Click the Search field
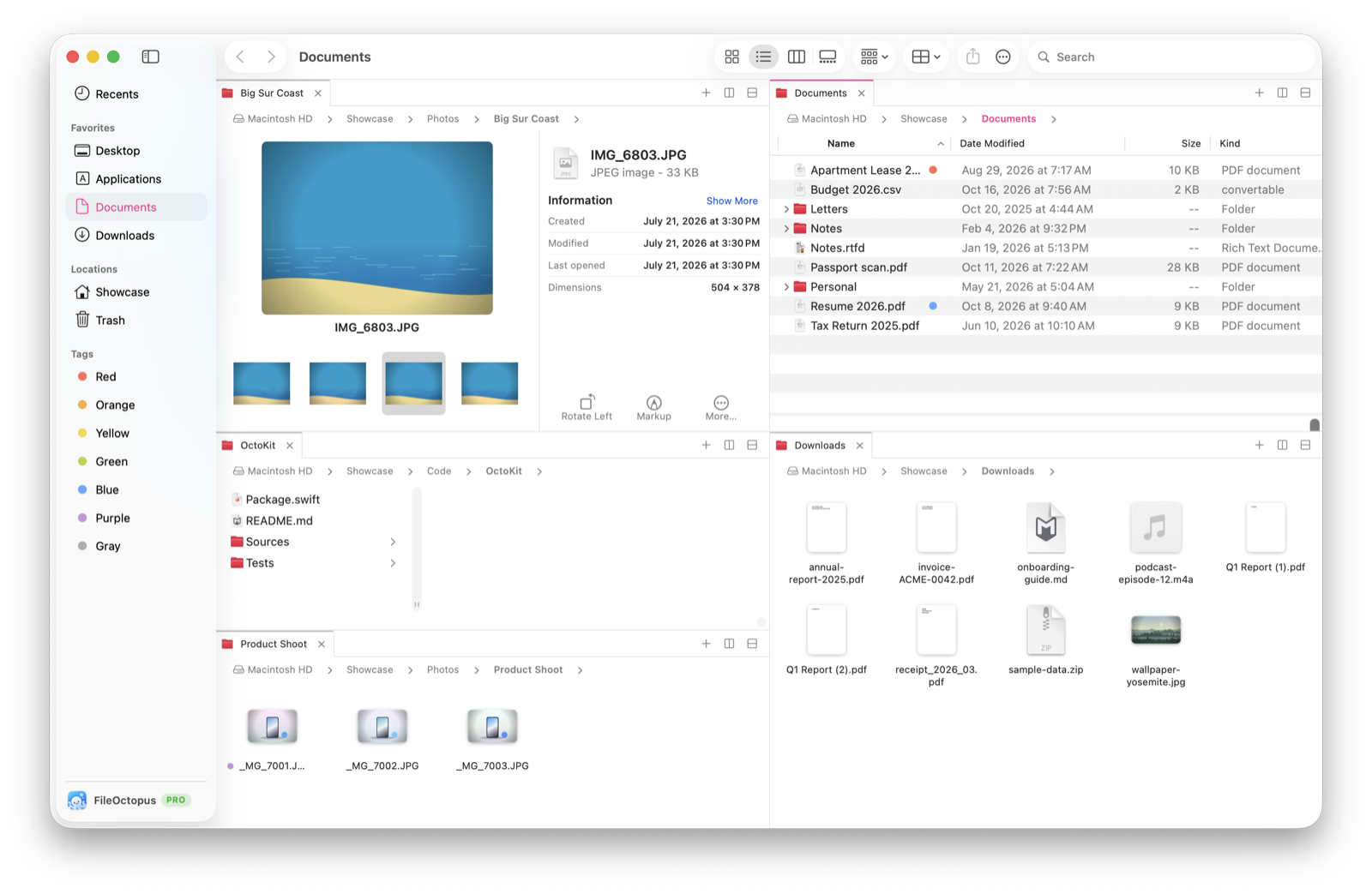The height and width of the screenshot is (894, 1372). (1170, 57)
